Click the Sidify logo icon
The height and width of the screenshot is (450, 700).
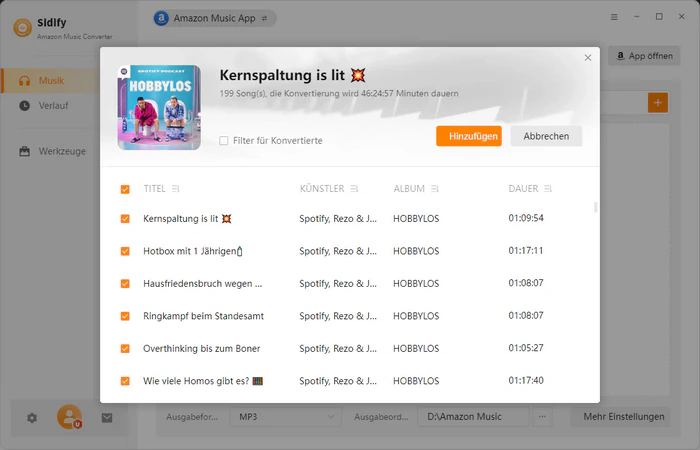[x=22, y=28]
